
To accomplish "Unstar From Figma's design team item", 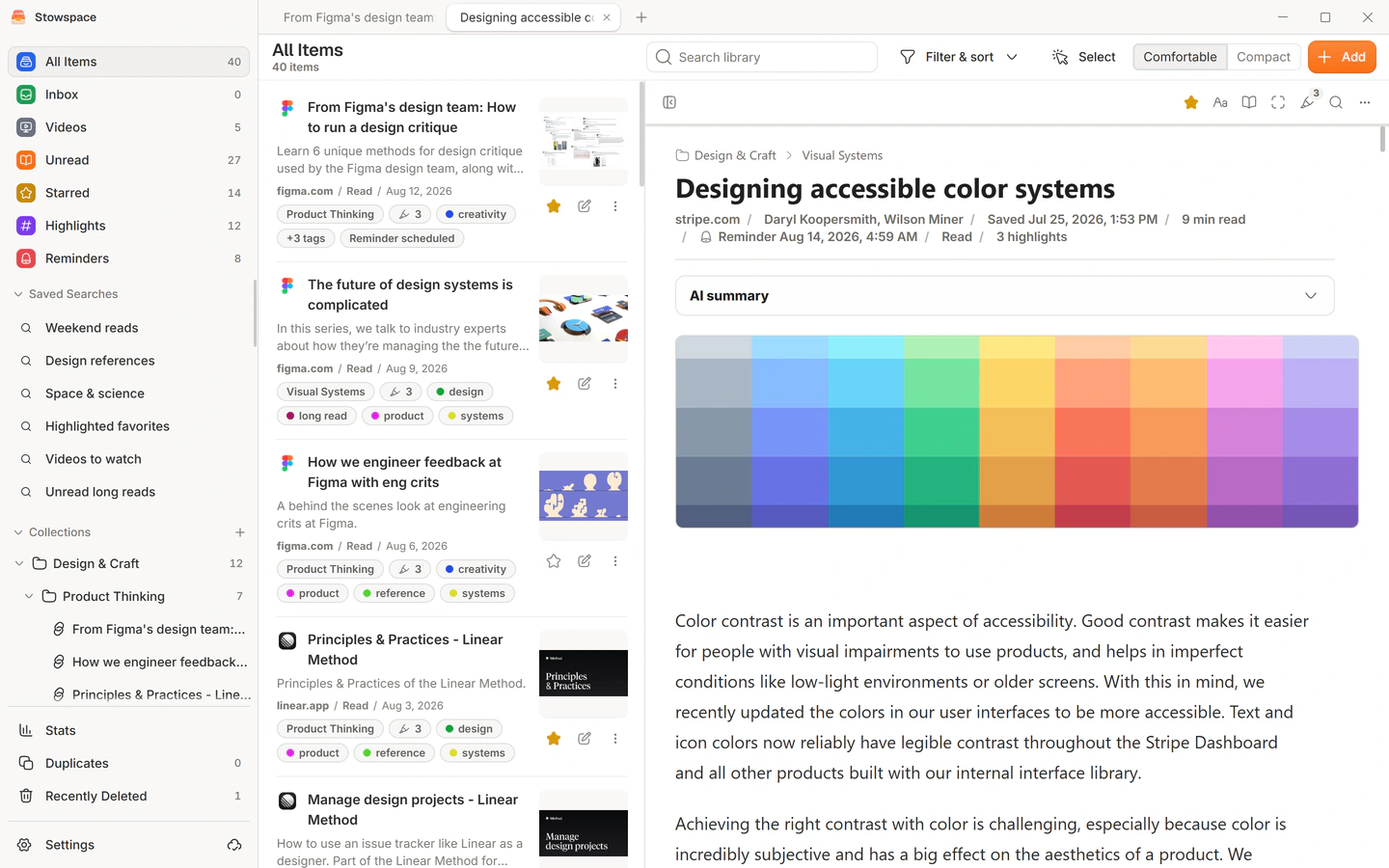I will click(x=554, y=206).
